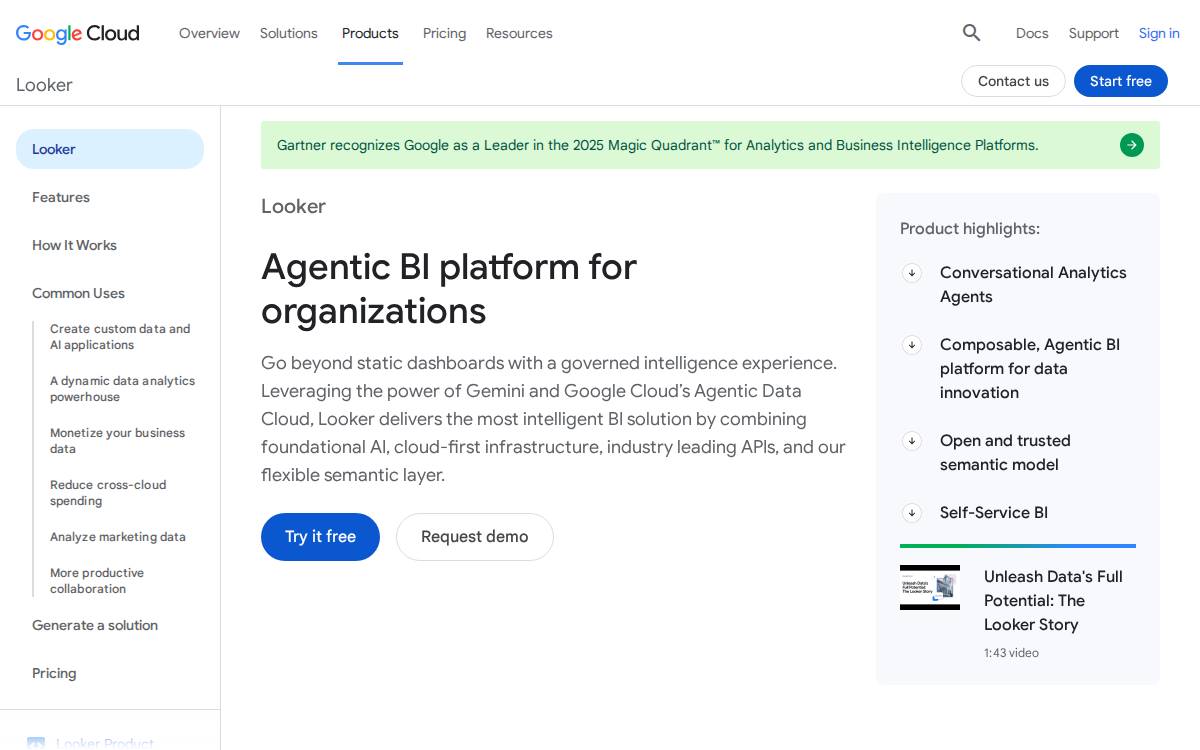Viewport: 1200px width, 750px height.
Task: Select Pricing in the sidebar
Action: (x=54, y=673)
